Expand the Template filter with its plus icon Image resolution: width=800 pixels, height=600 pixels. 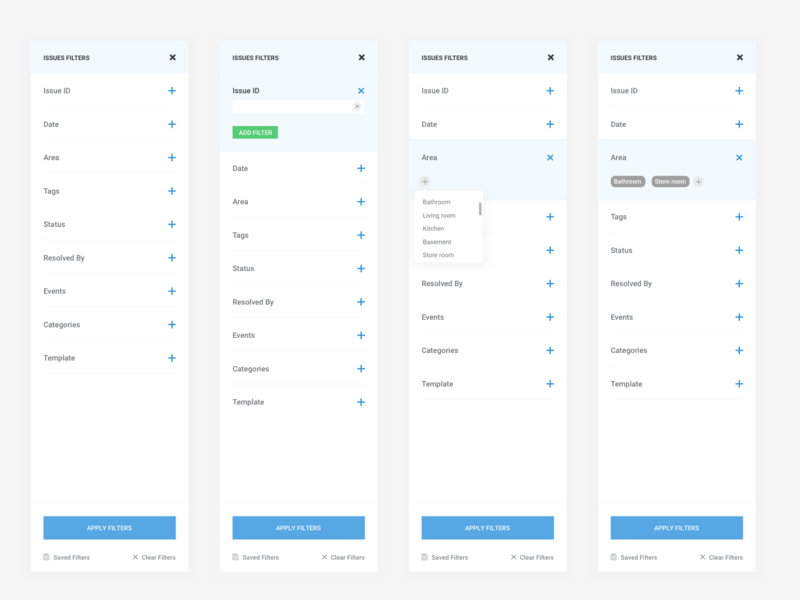click(172, 357)
